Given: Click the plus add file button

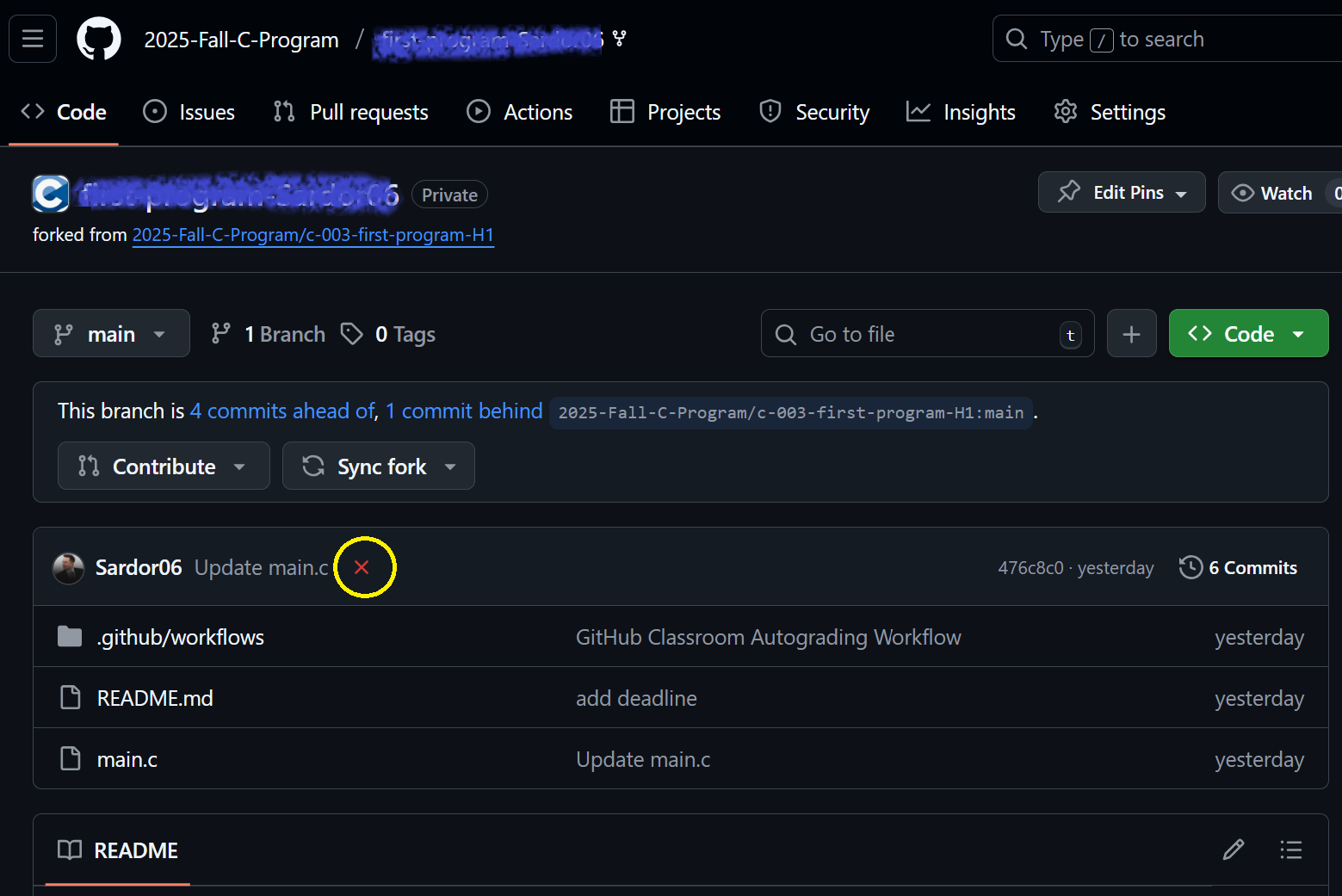Looking at the screenshot, I should pos(1131,334).
